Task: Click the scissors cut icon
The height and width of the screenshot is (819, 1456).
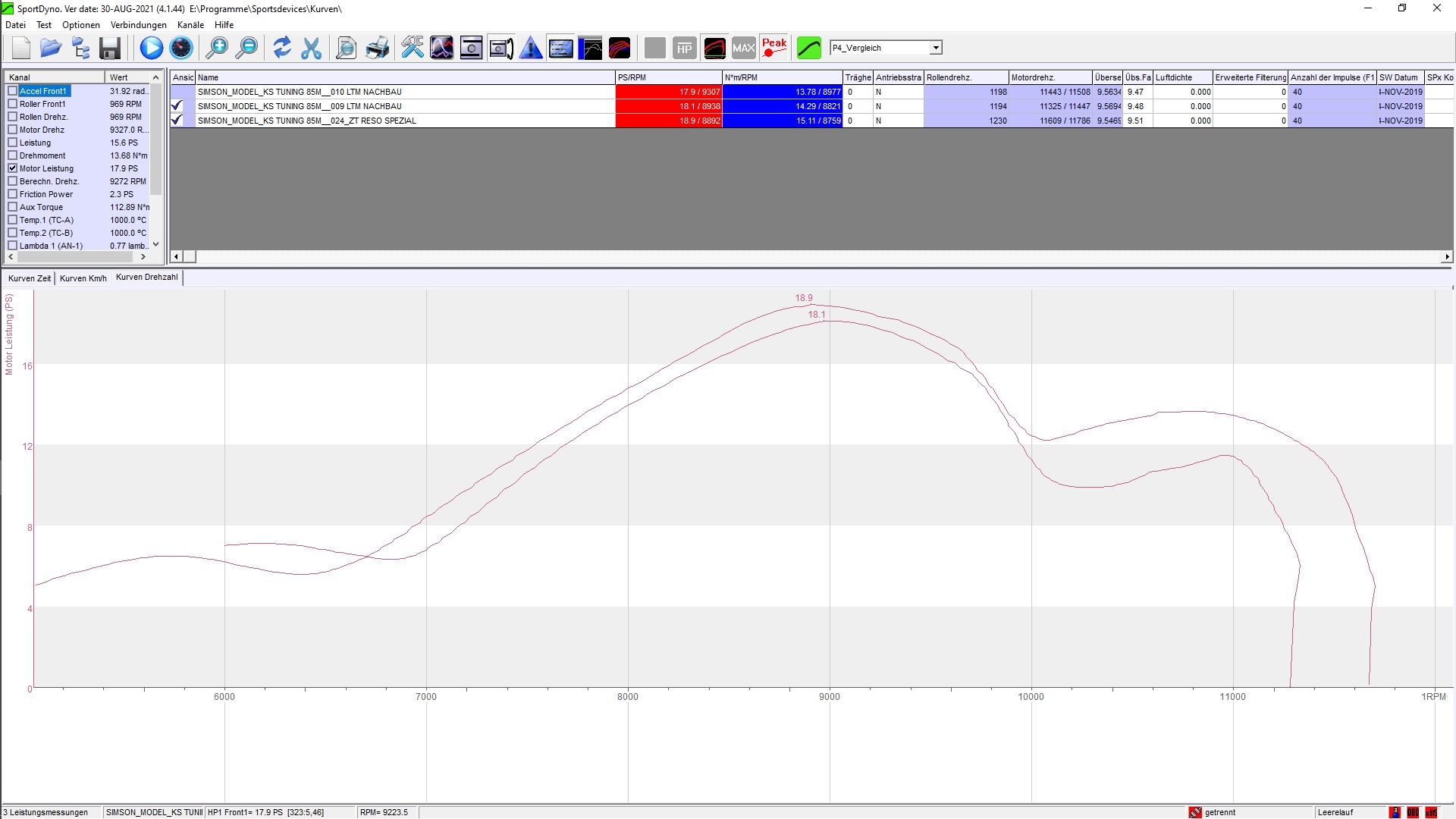Action: (311, 48)
